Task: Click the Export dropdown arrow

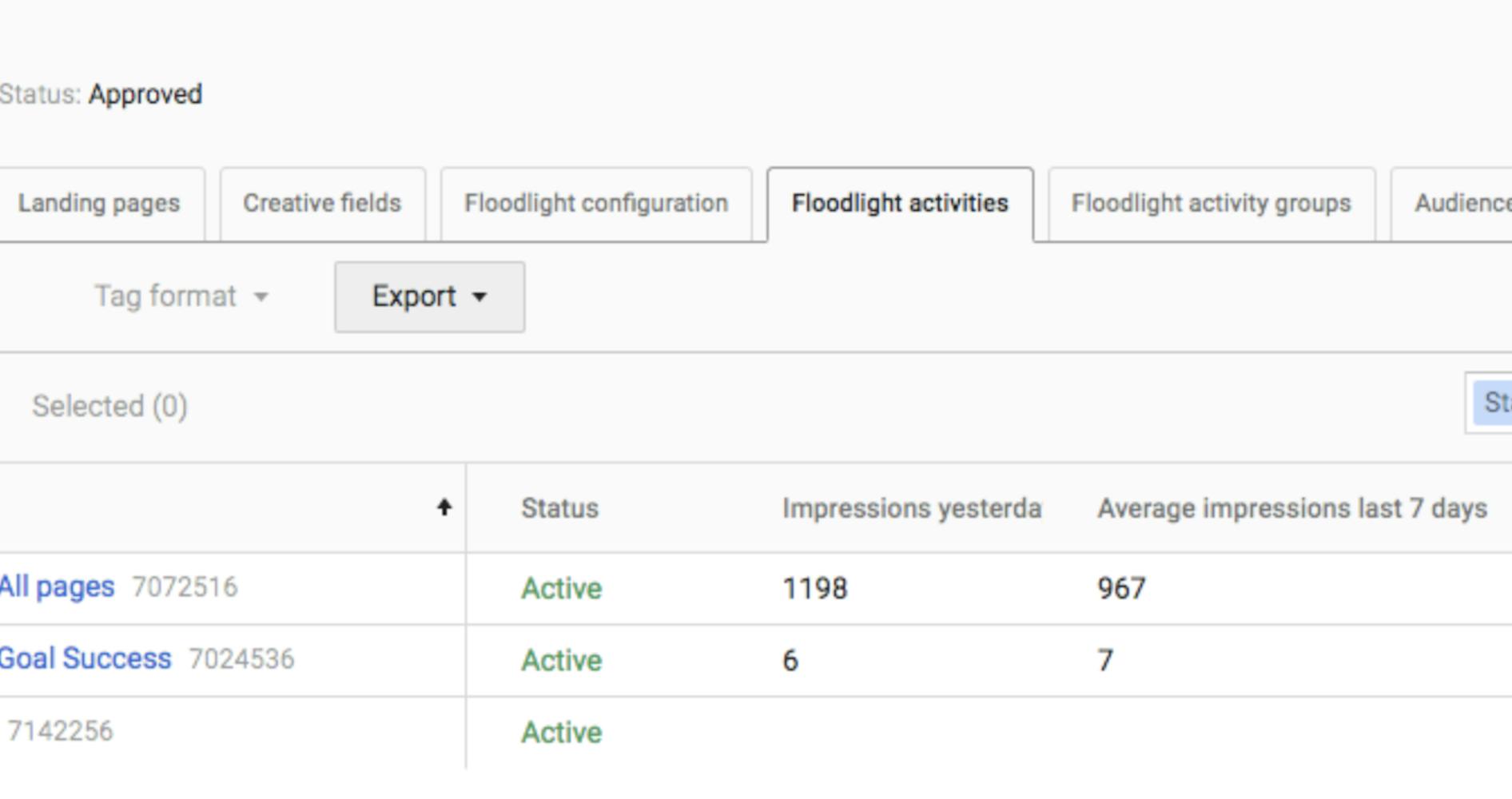Action: click(x=480, y=297)
